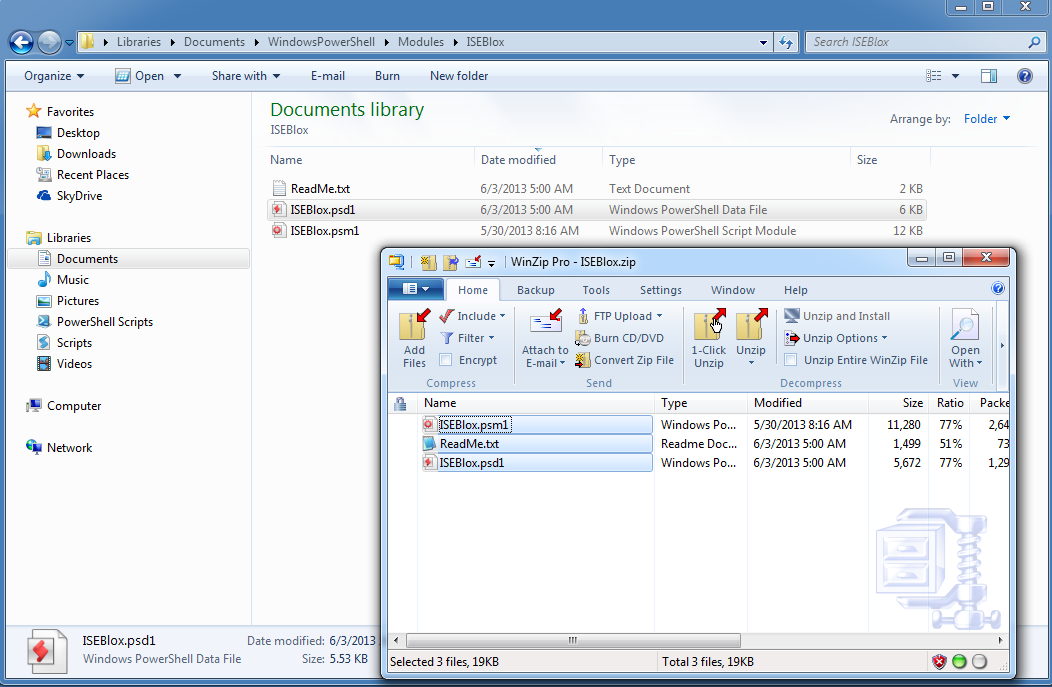1052x687 pixels.
Task: Click the arrow that scrolls WinZip's ribbon right
Action: 1002,346
